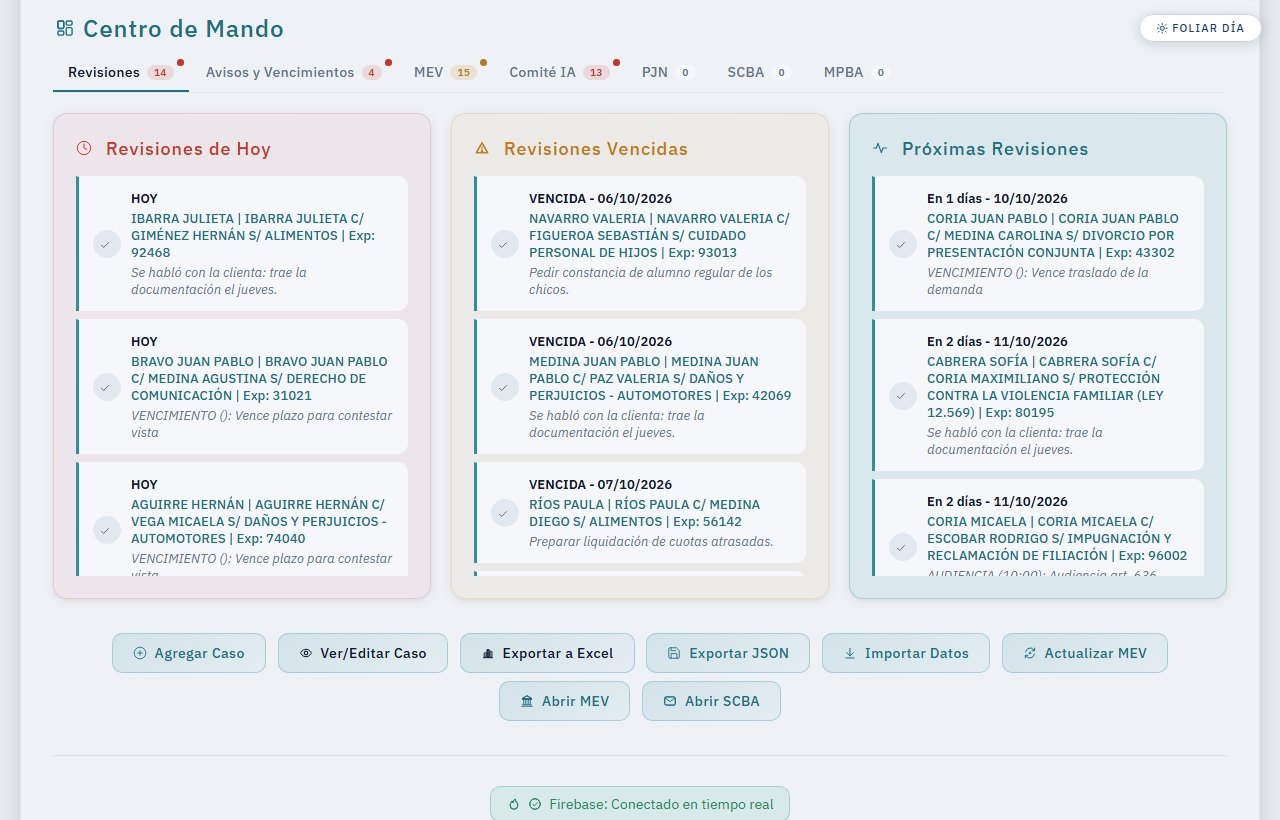The width and height of the screenshot is (1280, 820).
Task: Click the dashboard icon beside Centro de Mando
Action: tap(65, 29)
